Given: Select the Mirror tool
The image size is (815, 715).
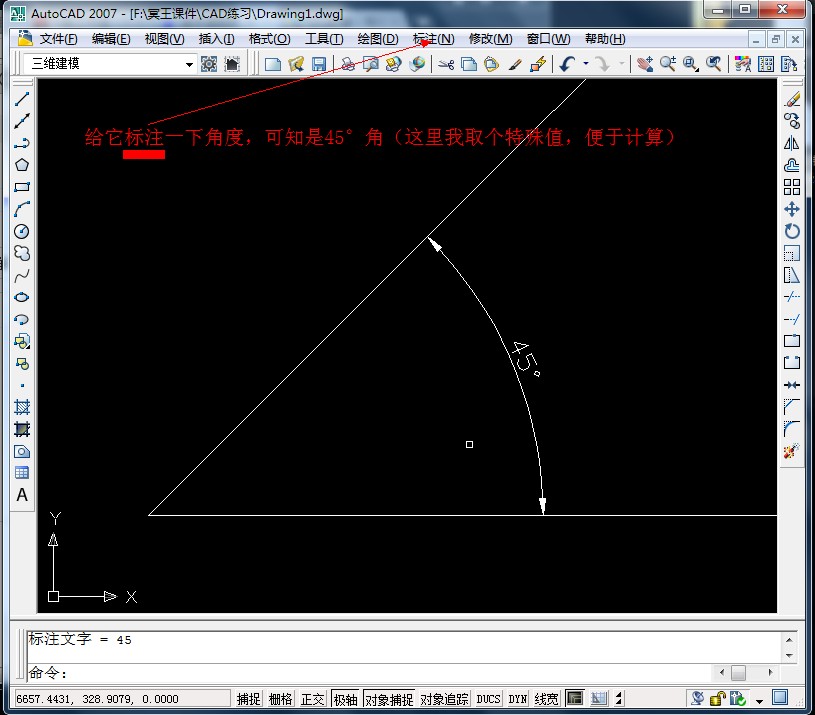Looking at the screenshot, I should (792, 143).
